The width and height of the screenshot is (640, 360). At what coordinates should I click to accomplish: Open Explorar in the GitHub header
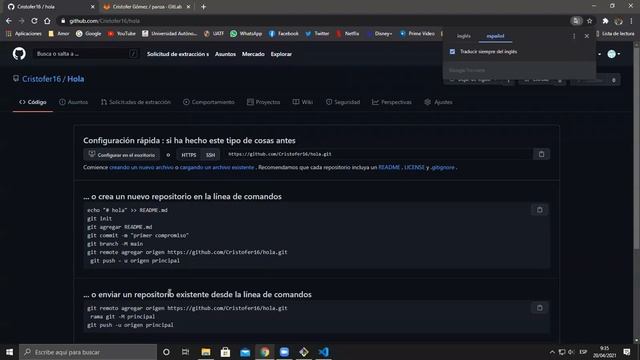(281, 54)
